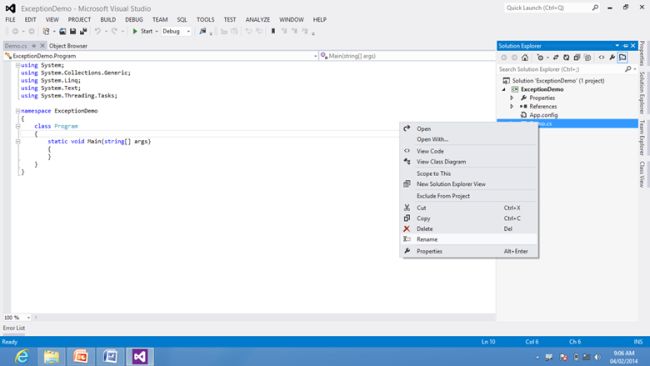This screenshot has height=366, width=650.
Task: Open the Team Explorer side tab
Action: (x=642, y=138)
